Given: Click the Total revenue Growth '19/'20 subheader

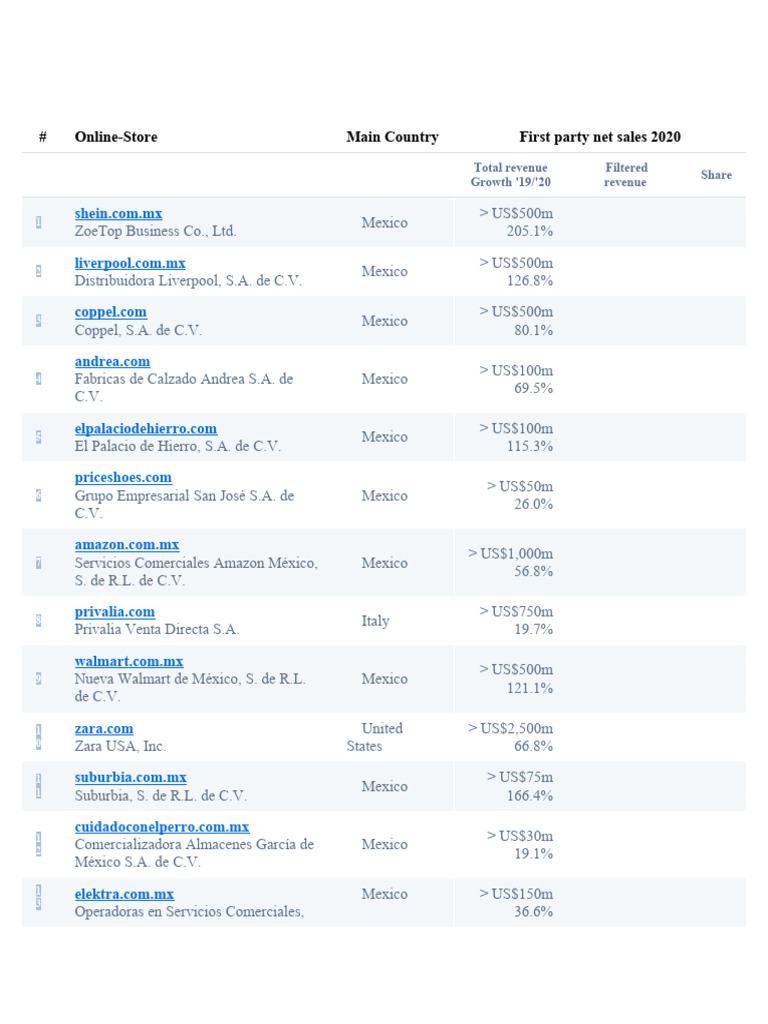Looking at the screenshot, I should coord(511,175).
